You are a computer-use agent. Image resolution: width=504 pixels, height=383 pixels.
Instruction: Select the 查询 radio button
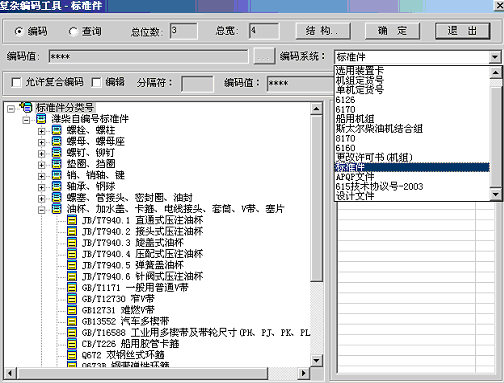point(73,31)
